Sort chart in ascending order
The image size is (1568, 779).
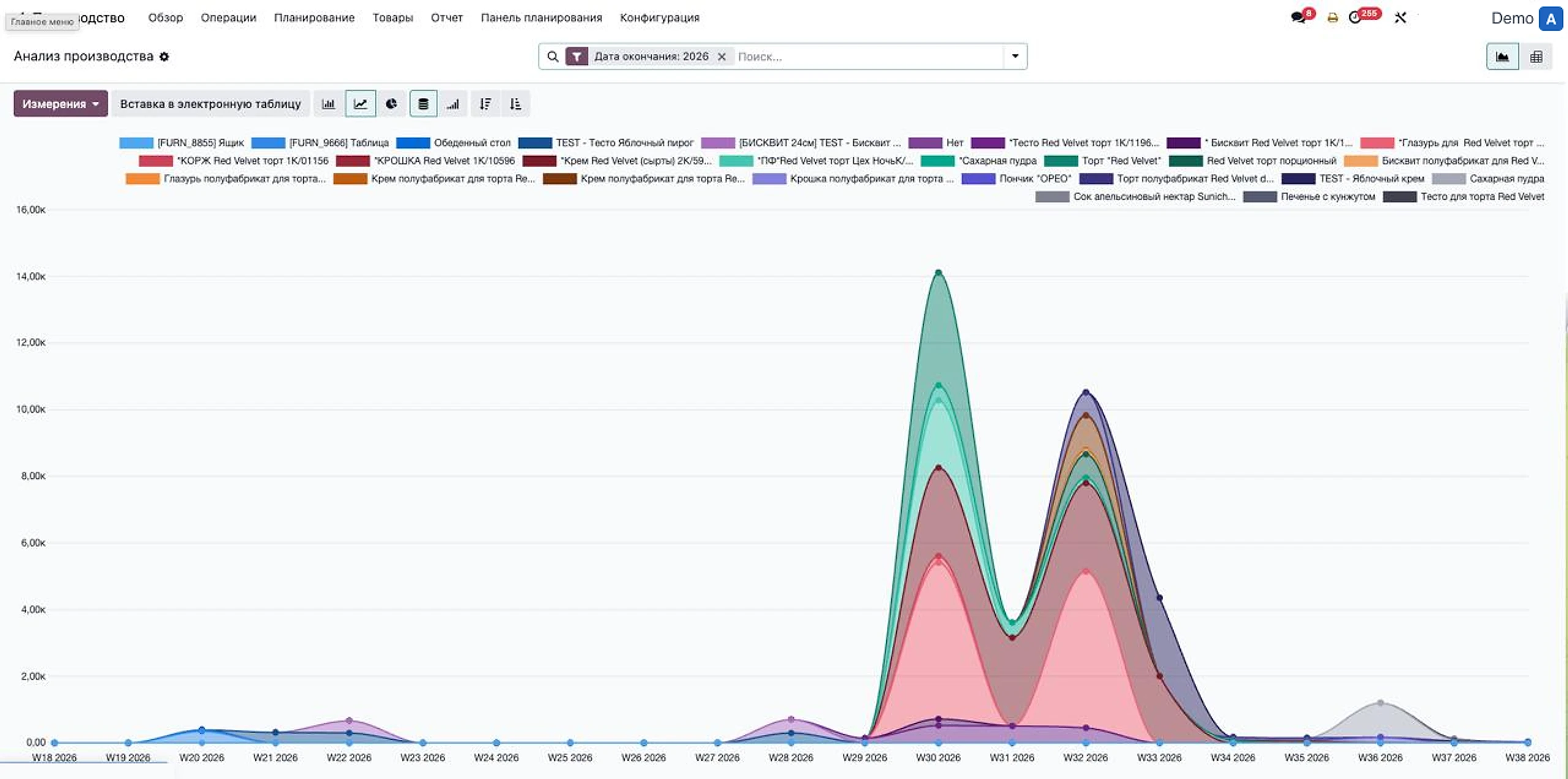point(516,104)
